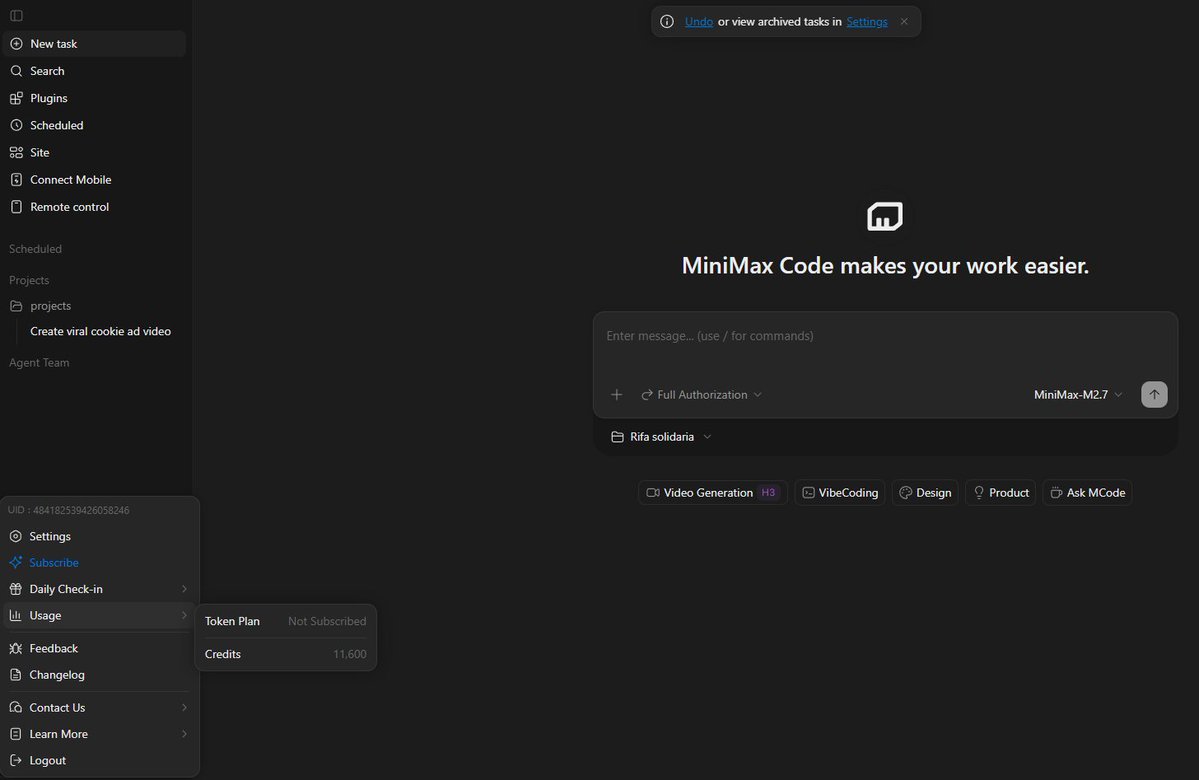
Task: Open the Changelog document icon
Action: pos(15,674)
